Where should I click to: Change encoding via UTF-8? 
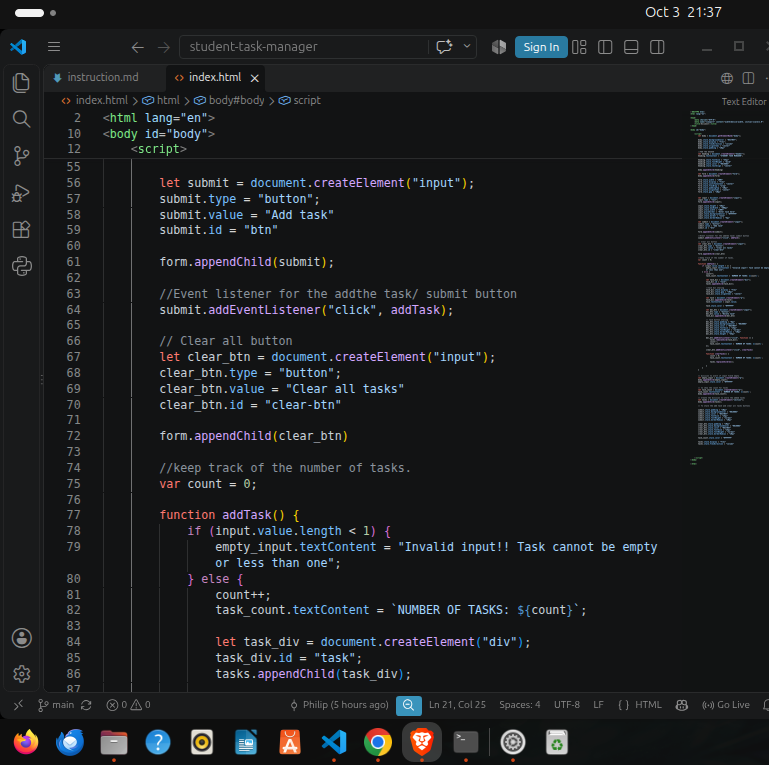pyautogui.click(x=566, y=705)
